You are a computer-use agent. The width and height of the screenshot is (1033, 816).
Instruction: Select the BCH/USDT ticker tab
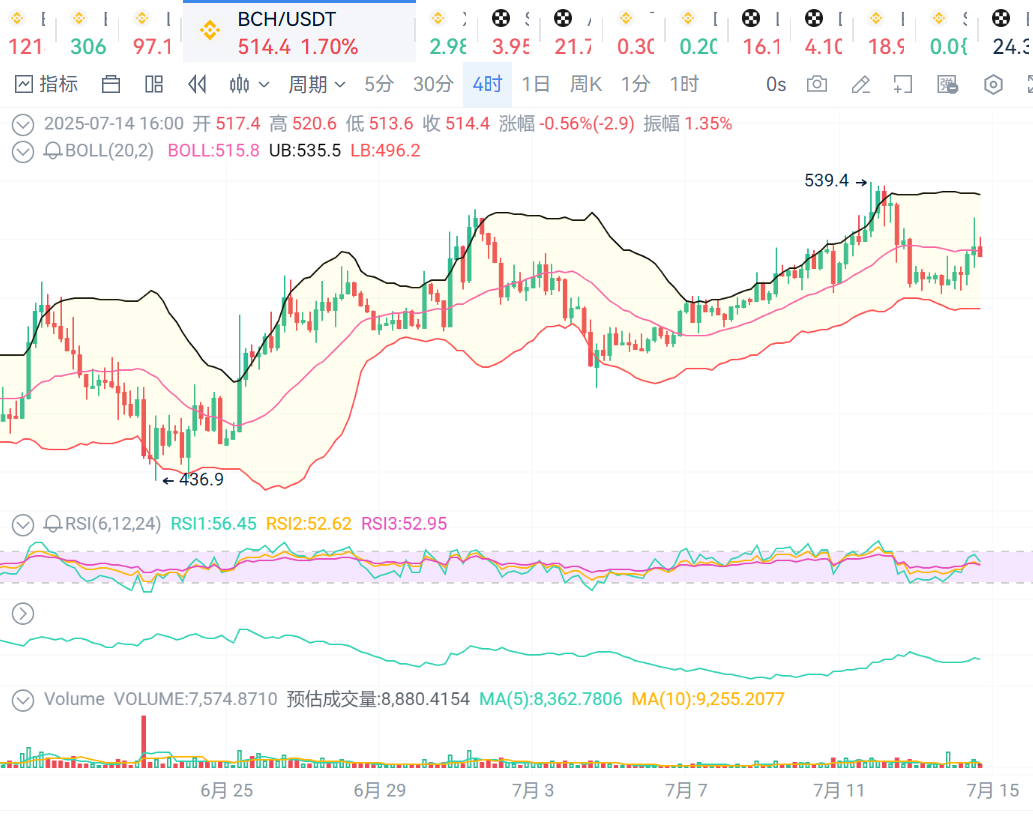299,31
